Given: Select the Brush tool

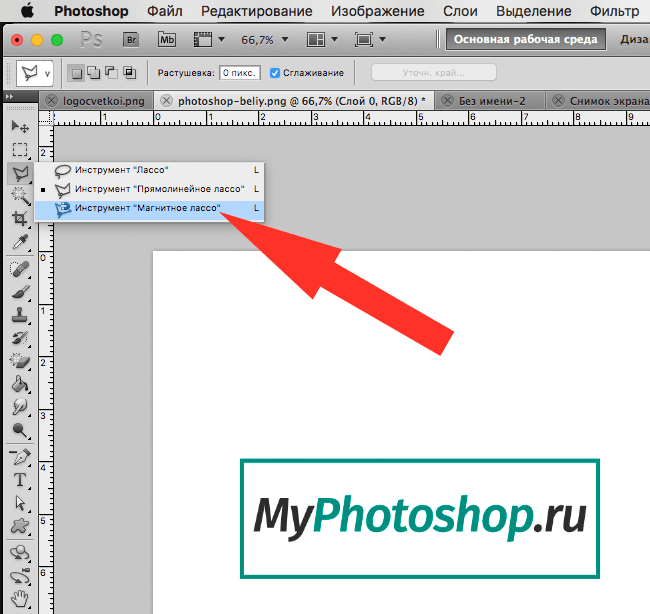Looking at the screenshot, I should 19,293.
